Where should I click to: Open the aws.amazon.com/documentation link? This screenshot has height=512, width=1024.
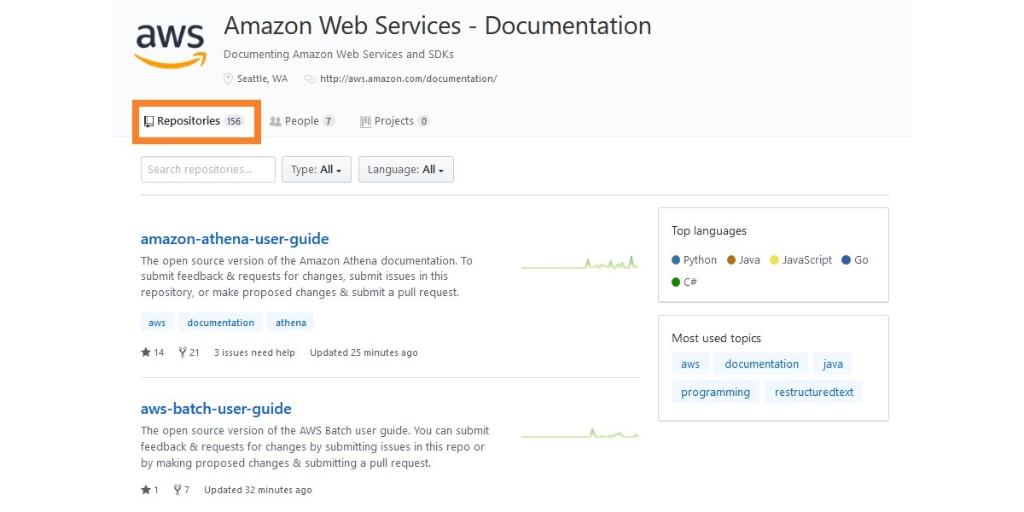point(408,78)
